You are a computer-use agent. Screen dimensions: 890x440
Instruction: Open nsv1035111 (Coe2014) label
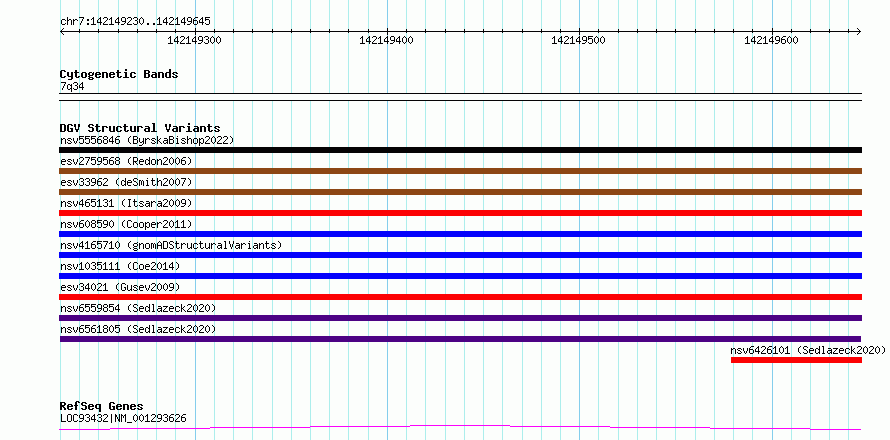pos(120,266)
